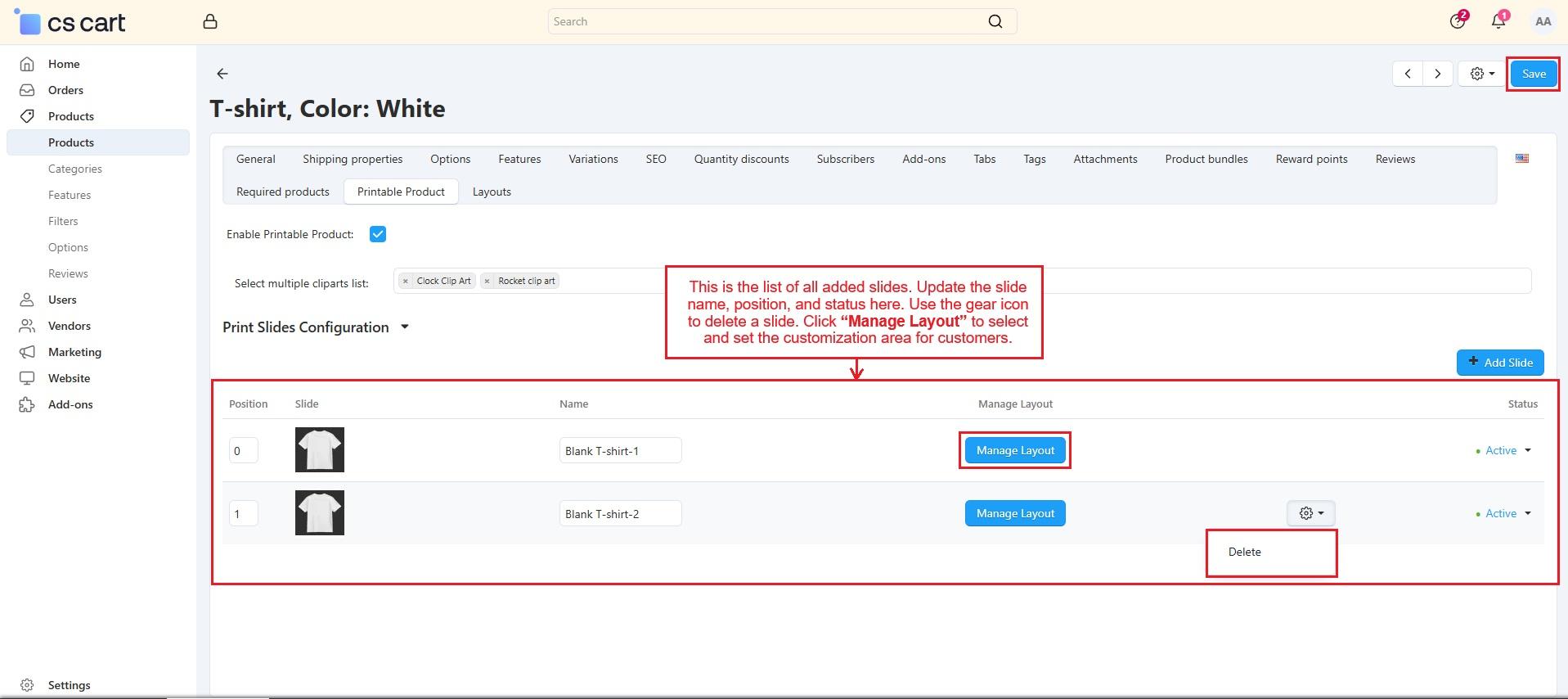Go to previous product with left chevron
Screen dimensions: 1568x699
click(x=1408, y=74)
